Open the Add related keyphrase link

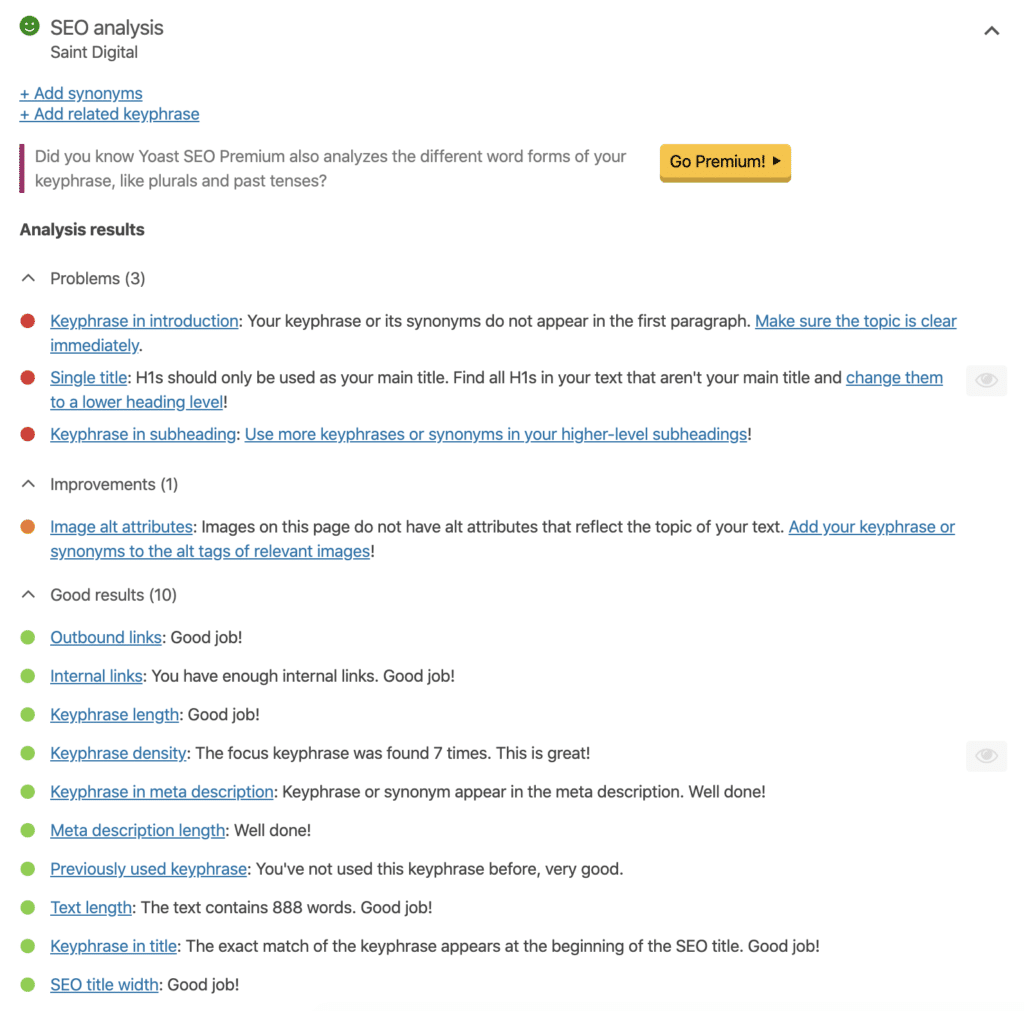(x=109, y=114)
